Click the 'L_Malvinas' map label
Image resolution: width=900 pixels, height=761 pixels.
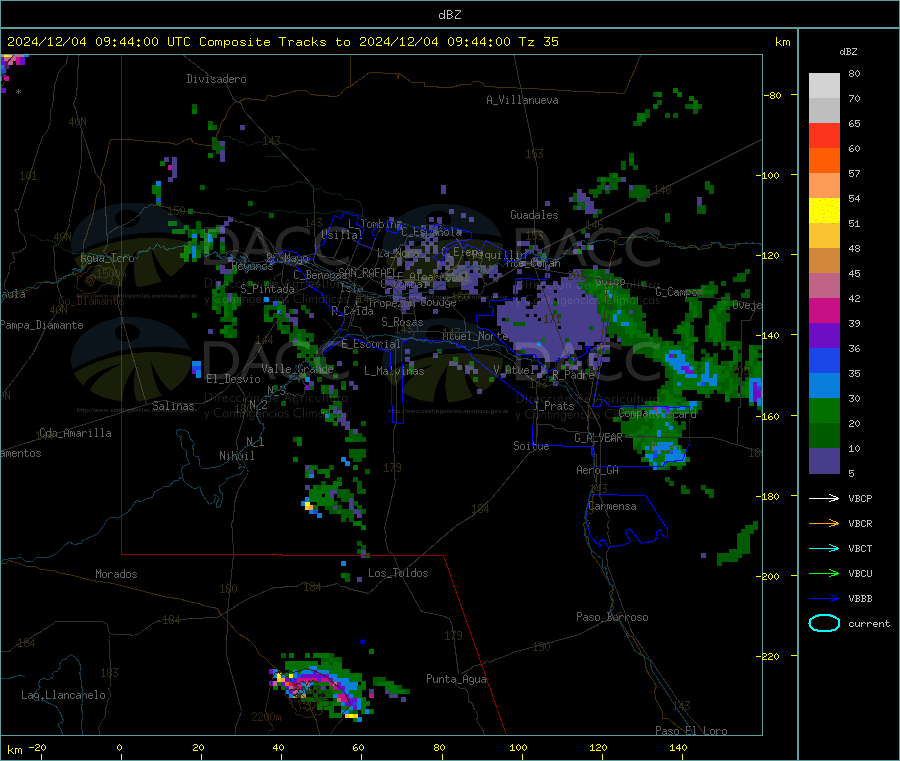click(x=394, y=371)
